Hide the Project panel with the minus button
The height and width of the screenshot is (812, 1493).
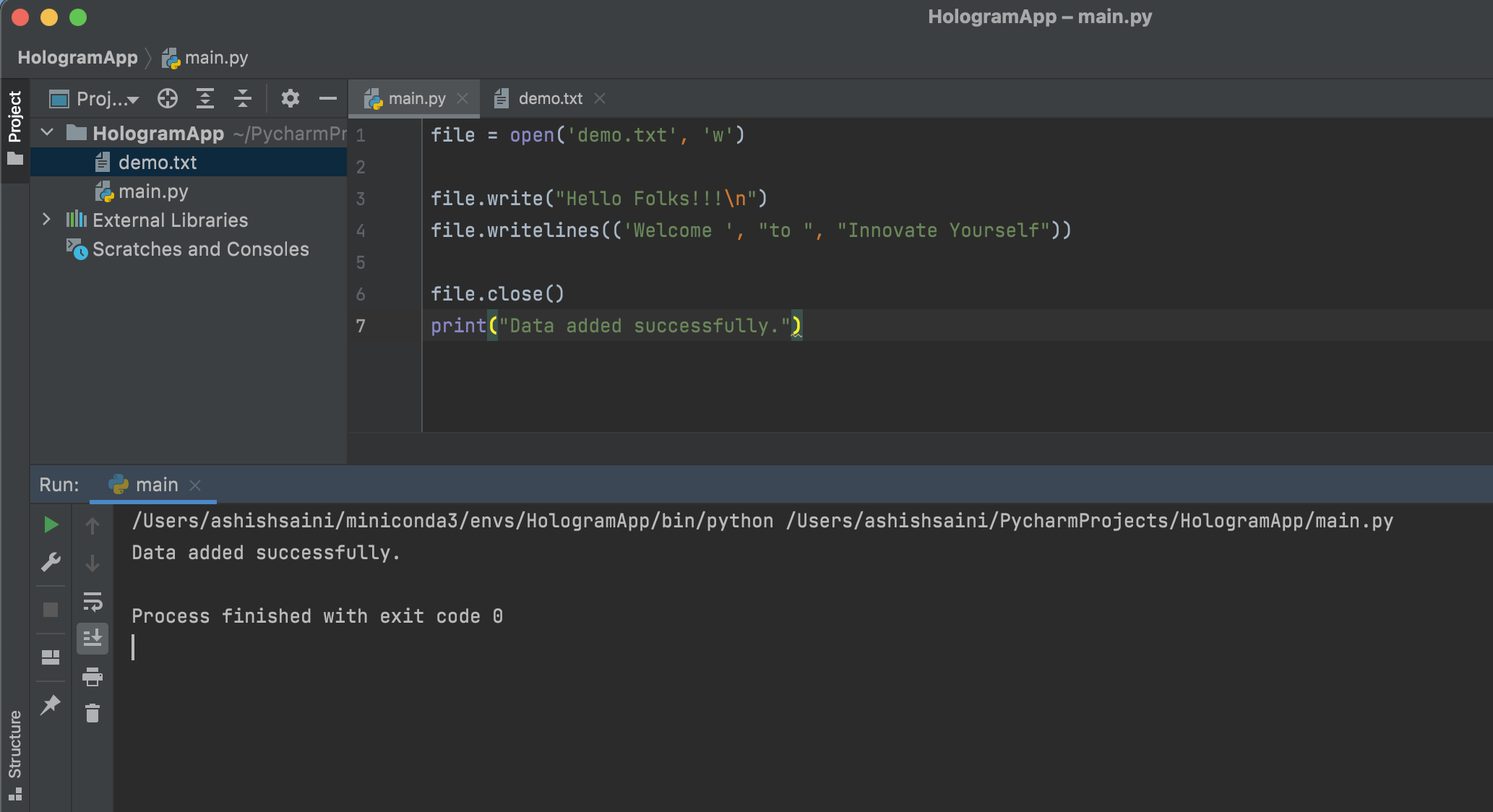[327, 98]
